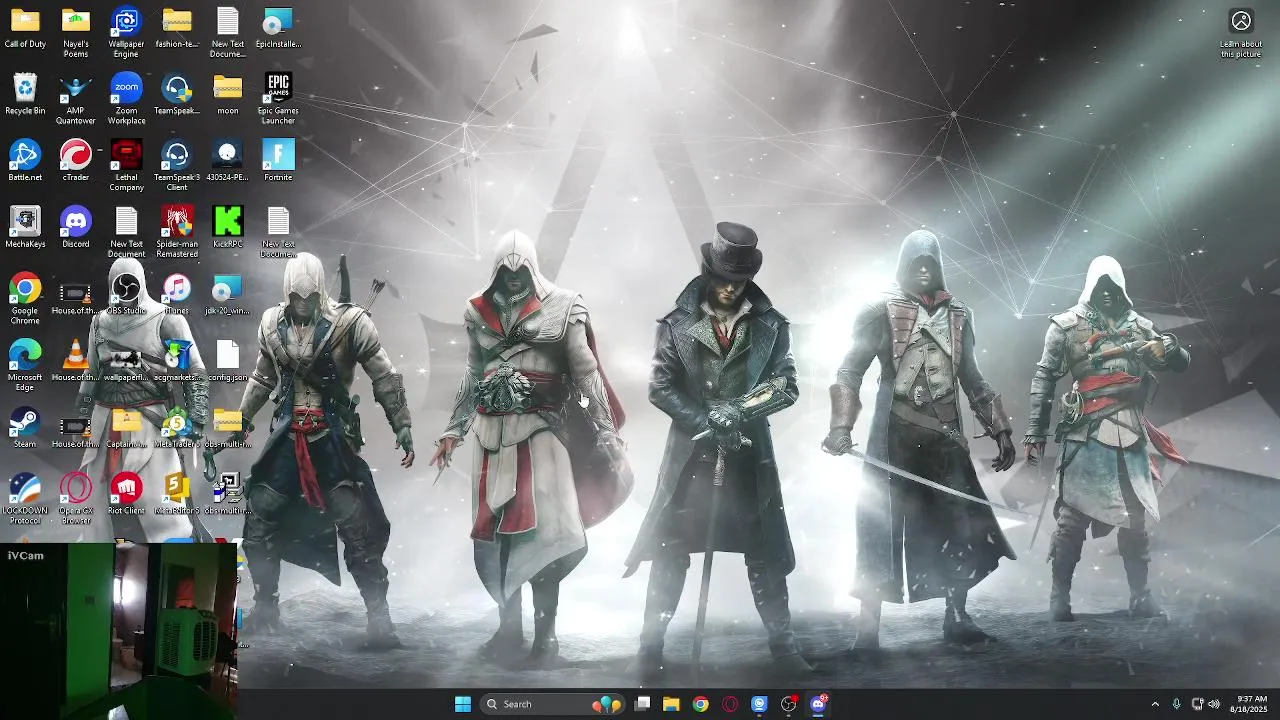The width and height of the screenshot is (1280, 720).
Task: Launch Google Chrome desktop shortcut
Action: coord(25,300)
